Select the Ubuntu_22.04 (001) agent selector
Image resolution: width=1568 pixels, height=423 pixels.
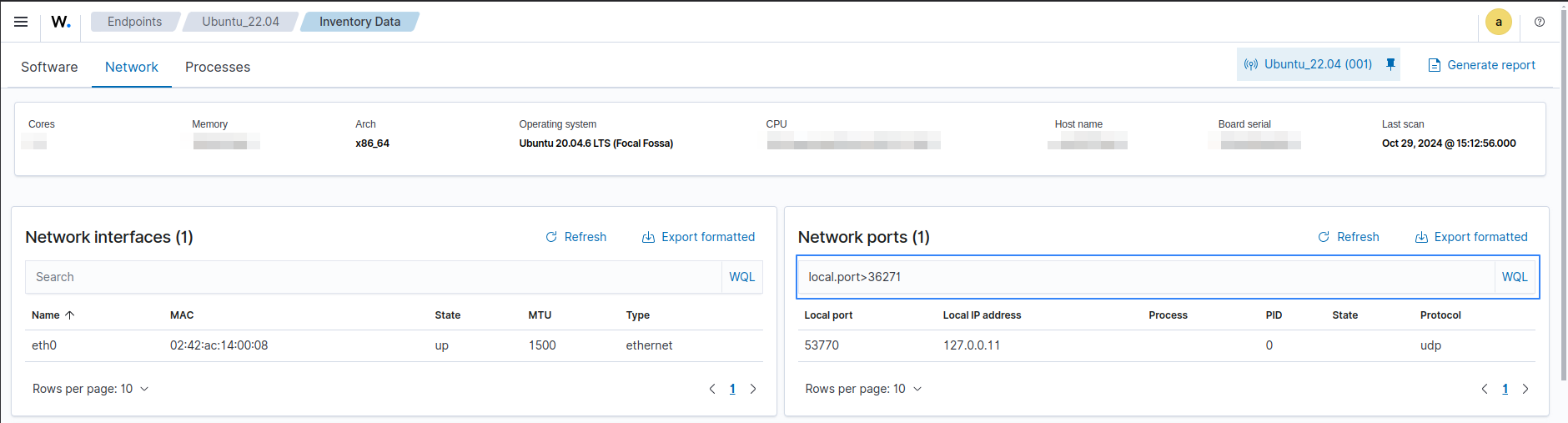coord(1309,64)
